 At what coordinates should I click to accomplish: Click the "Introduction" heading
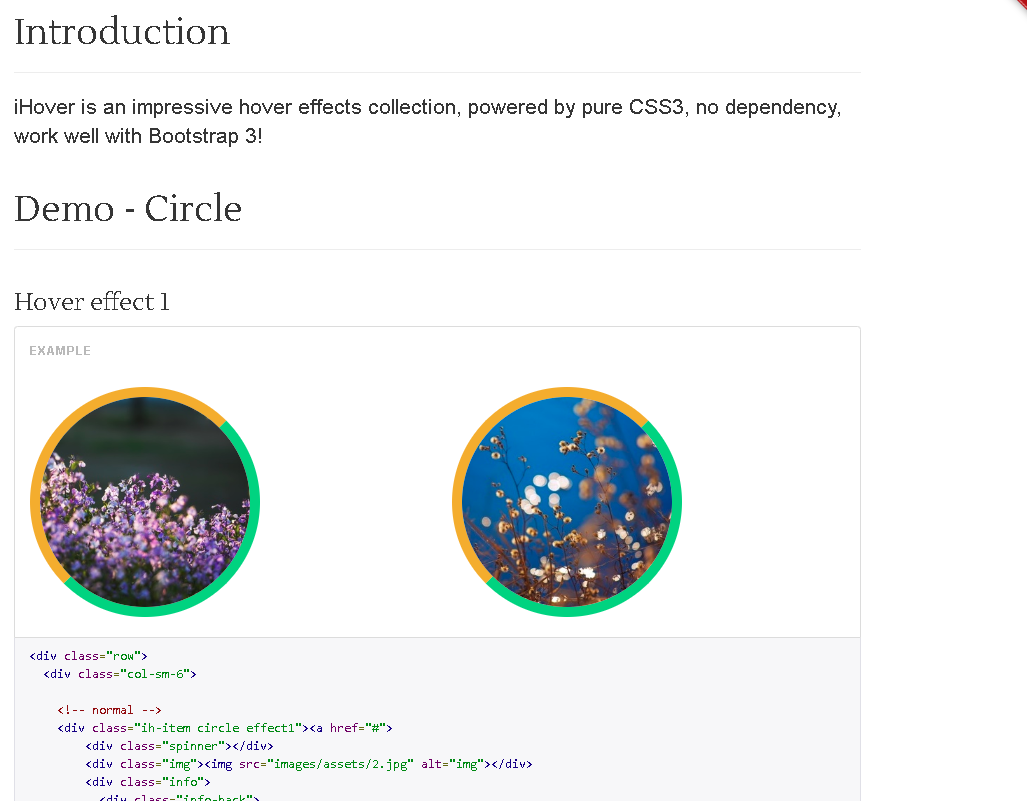click(120, 32)
